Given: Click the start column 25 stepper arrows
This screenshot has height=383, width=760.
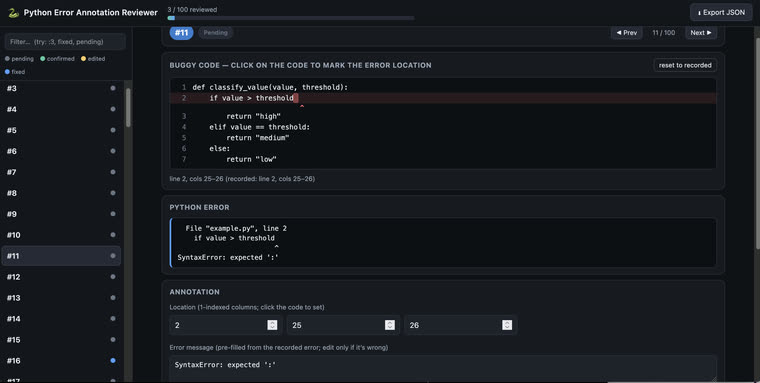Looking at the screenshot, I should tap(390, 325).
